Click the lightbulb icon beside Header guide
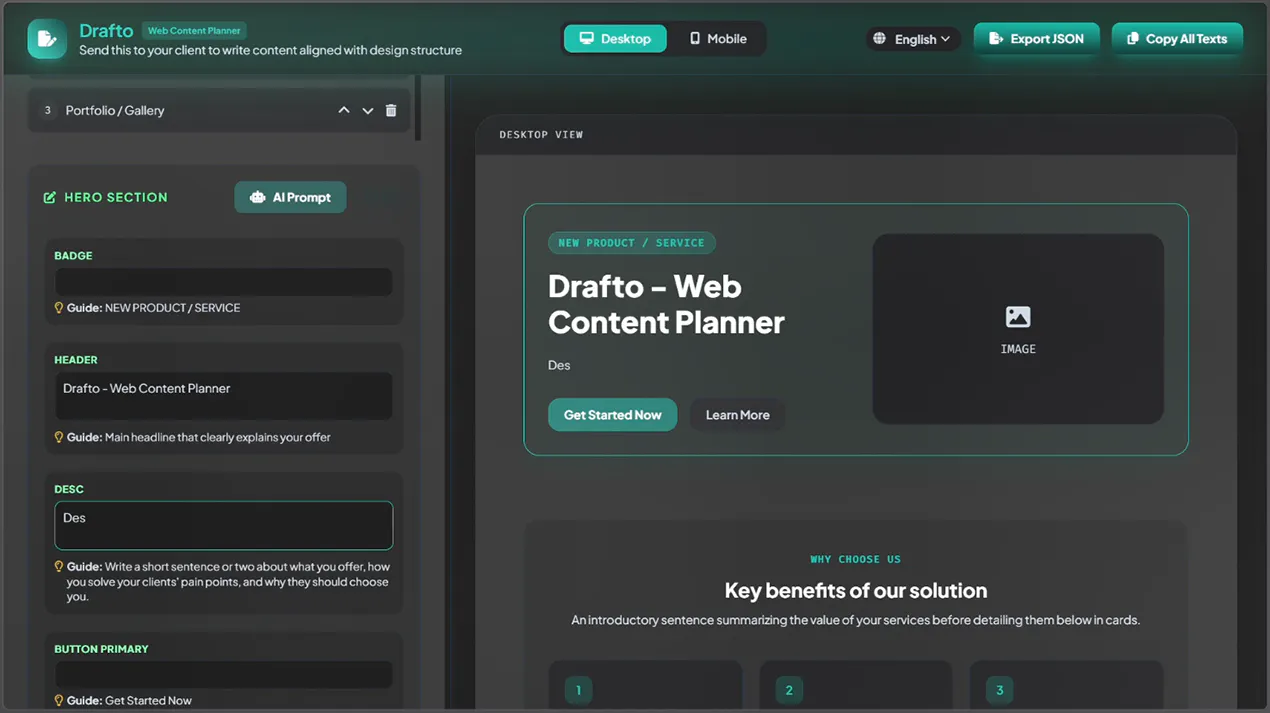The image size is (1270, 713). click(x=59, y=437)
